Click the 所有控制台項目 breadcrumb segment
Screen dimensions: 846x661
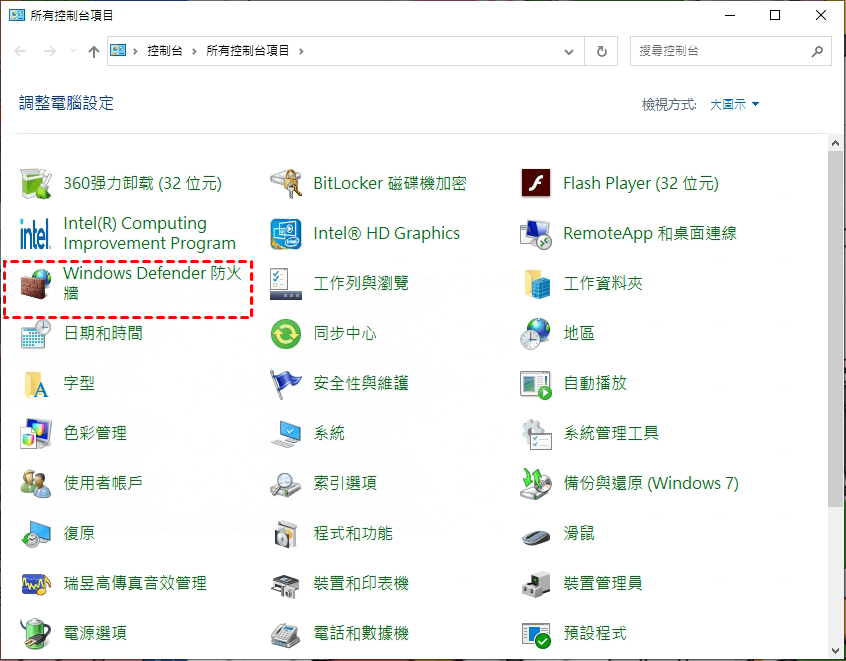click(x=248, y=51)
